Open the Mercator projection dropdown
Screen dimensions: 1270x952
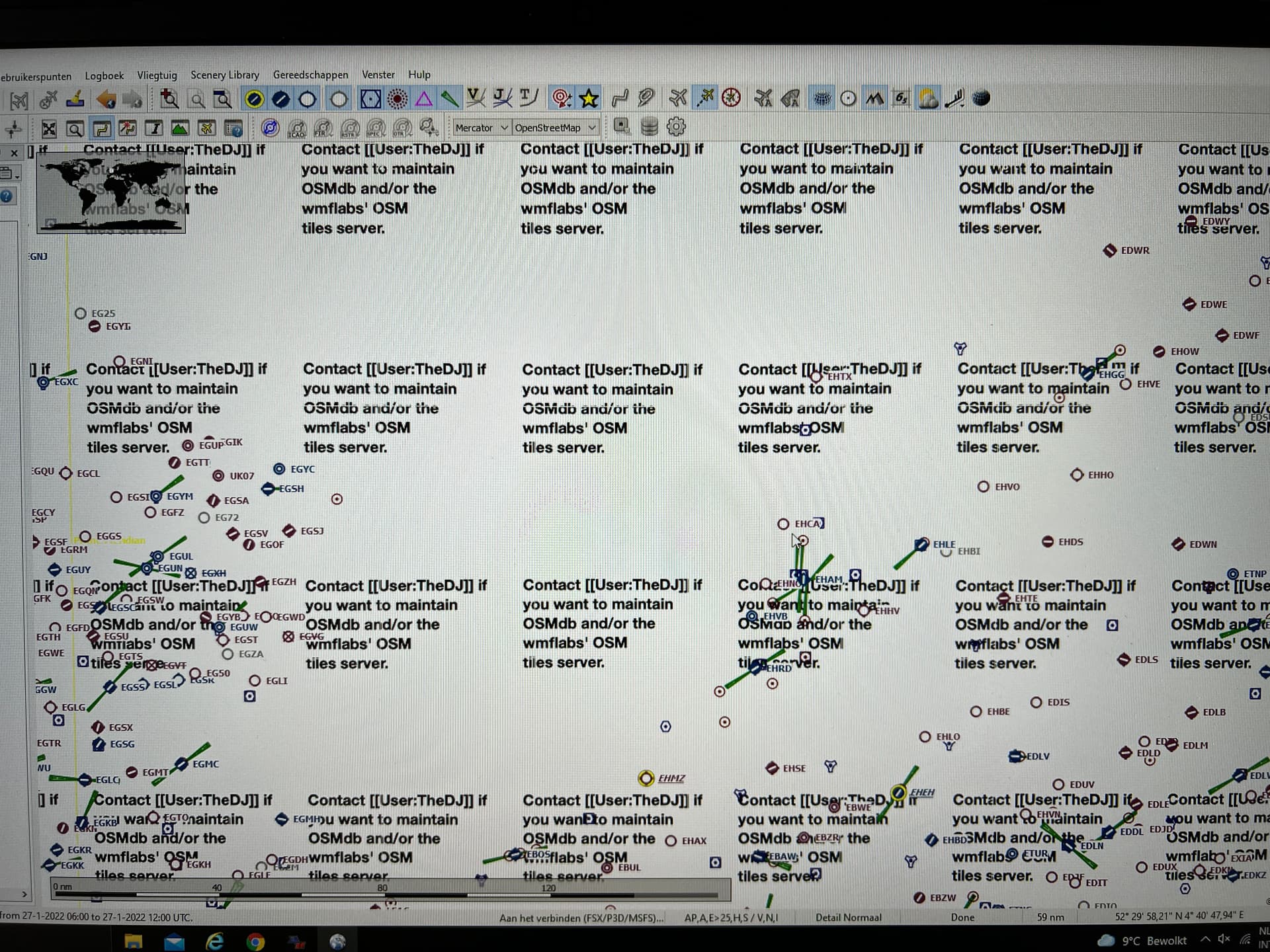coord(481,128)
